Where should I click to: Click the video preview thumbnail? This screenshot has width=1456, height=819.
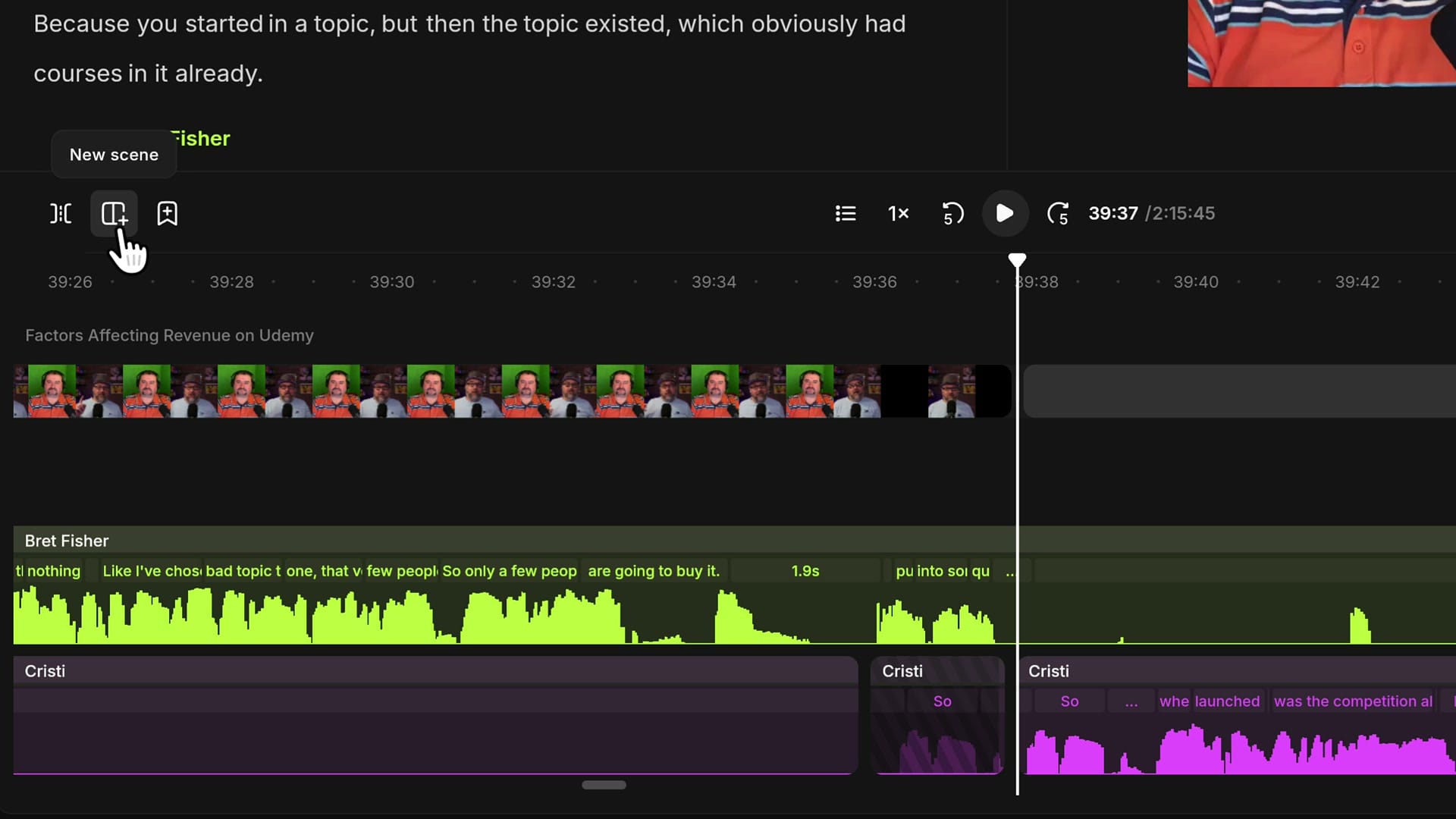coord(1322,43)
